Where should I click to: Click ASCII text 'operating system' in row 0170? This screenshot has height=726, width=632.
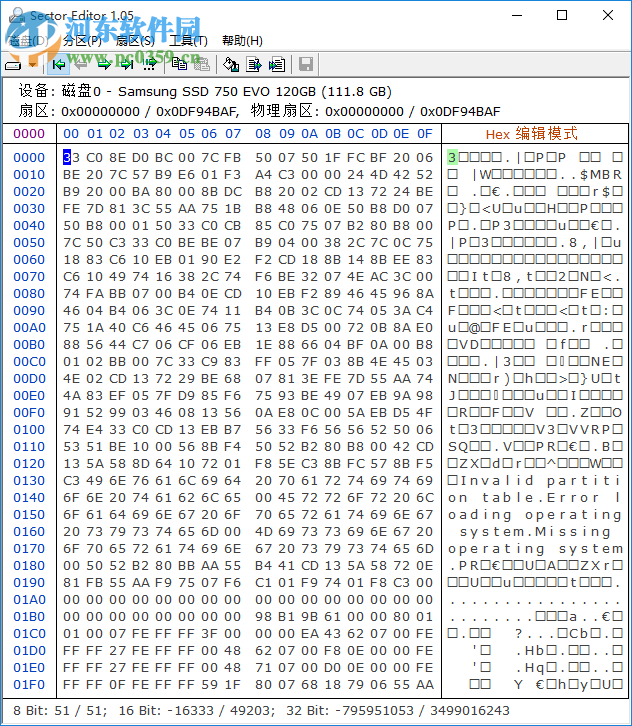(535, 549)
